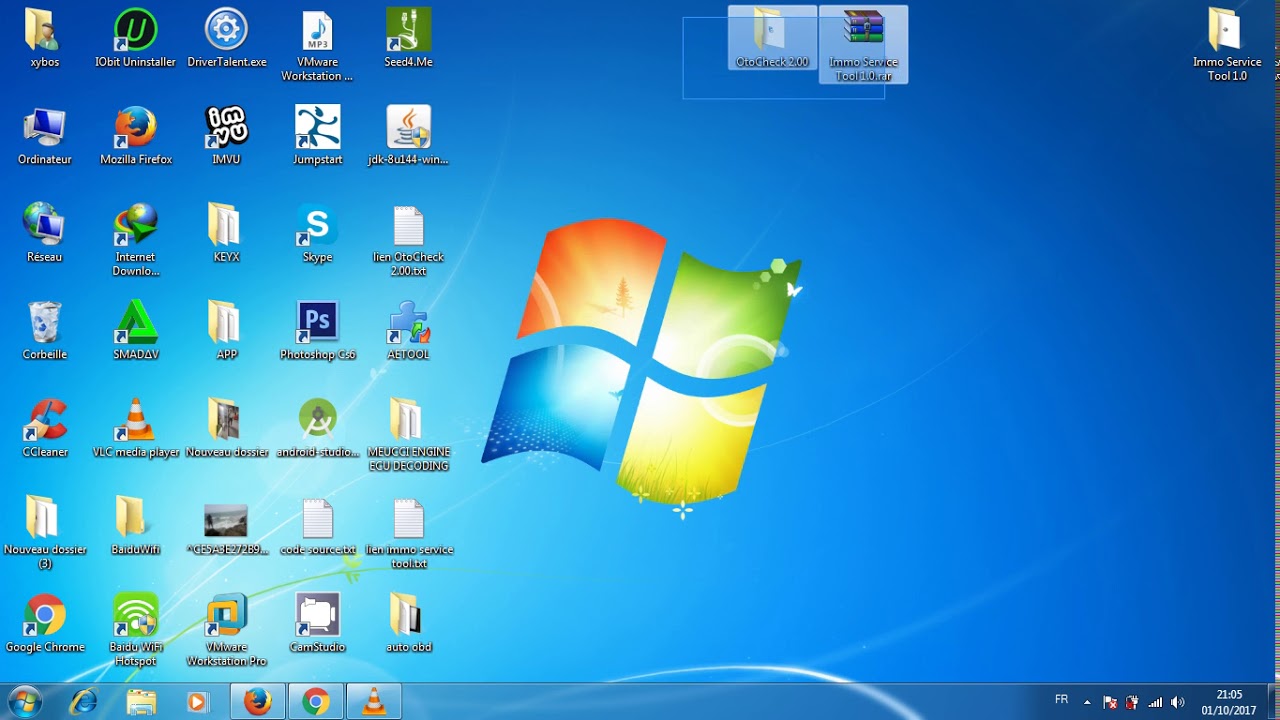Select the Ordinateur computer icon
The image size is (1280, 720).
pos(44,127)
